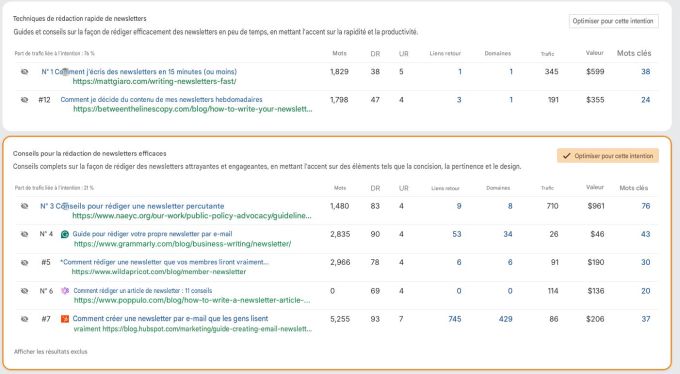The width and height of the screenshot is (680, 374).
Task: Open Comment j'écris des newsletters en 15 minutes title
Action: coord(146,72)
